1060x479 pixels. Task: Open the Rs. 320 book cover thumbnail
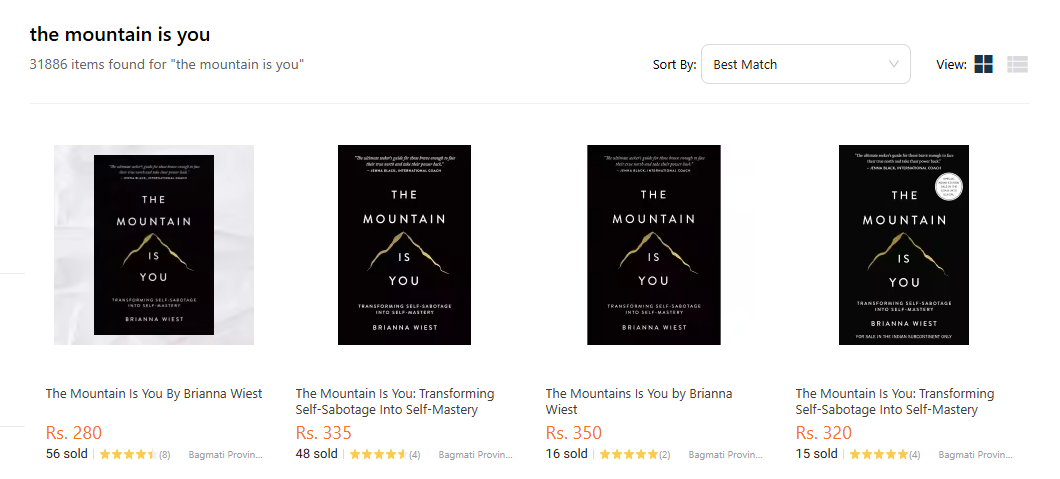point(904,245)
